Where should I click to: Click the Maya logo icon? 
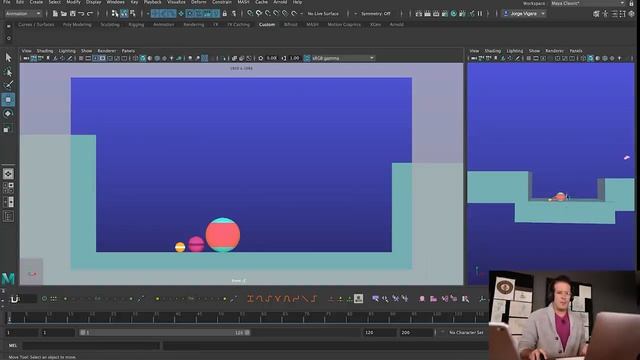tap(8, 278)
